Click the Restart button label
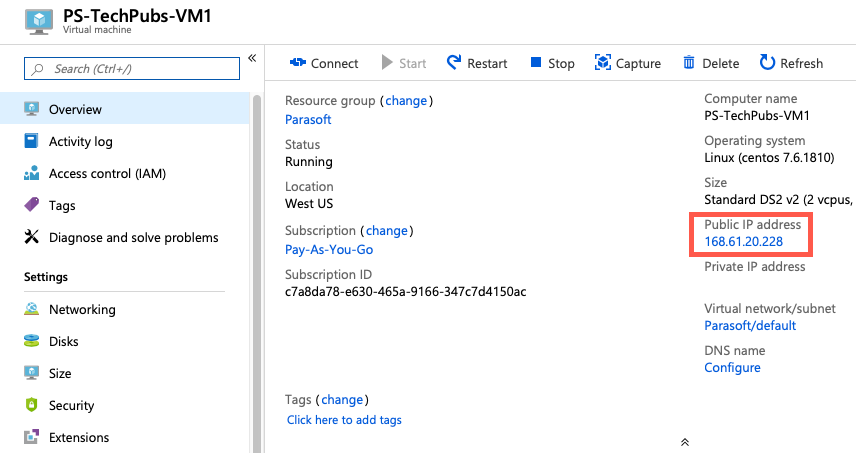This screenshot has height=453, width=856. tap(487, 63)
